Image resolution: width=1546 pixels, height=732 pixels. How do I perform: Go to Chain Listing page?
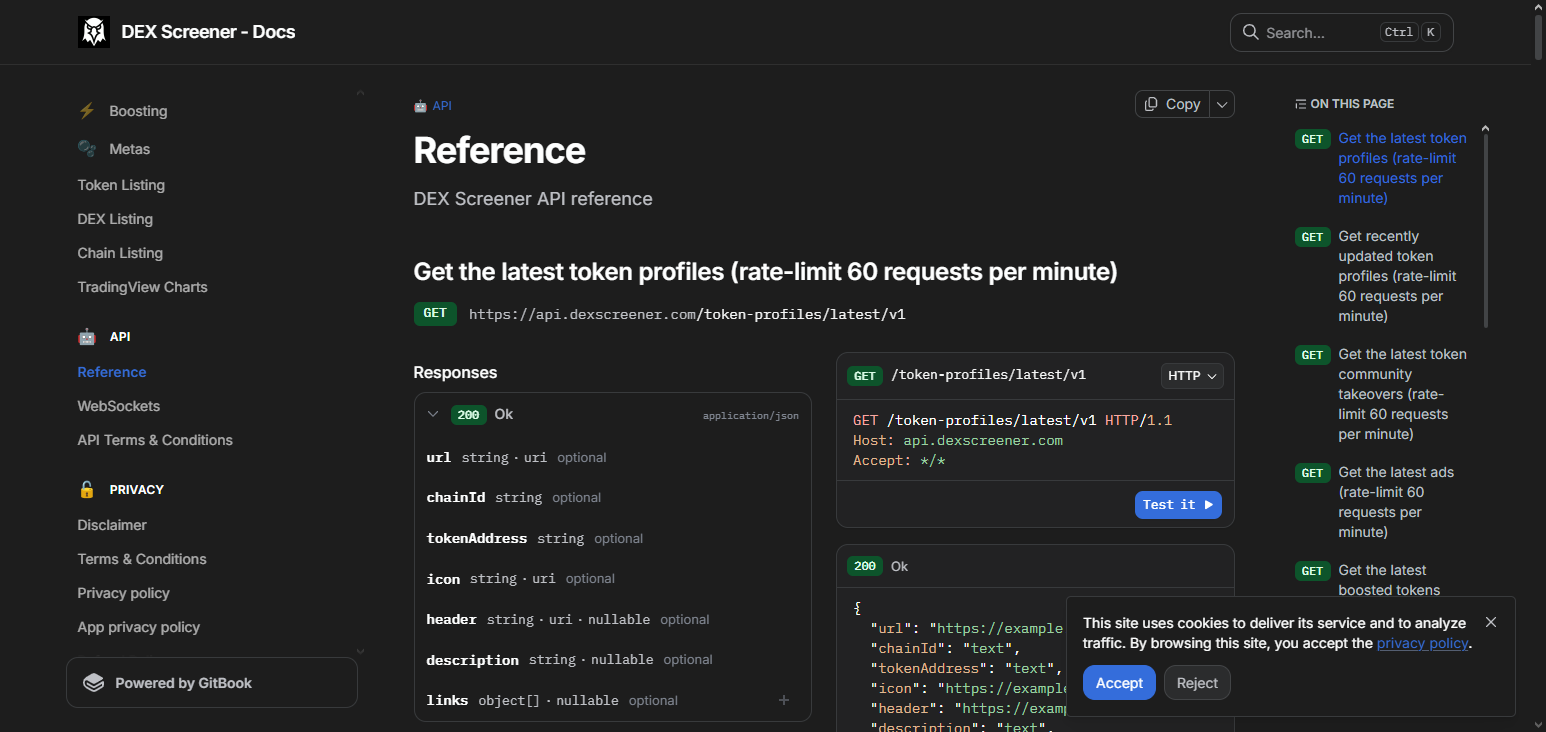coord(120,253)
